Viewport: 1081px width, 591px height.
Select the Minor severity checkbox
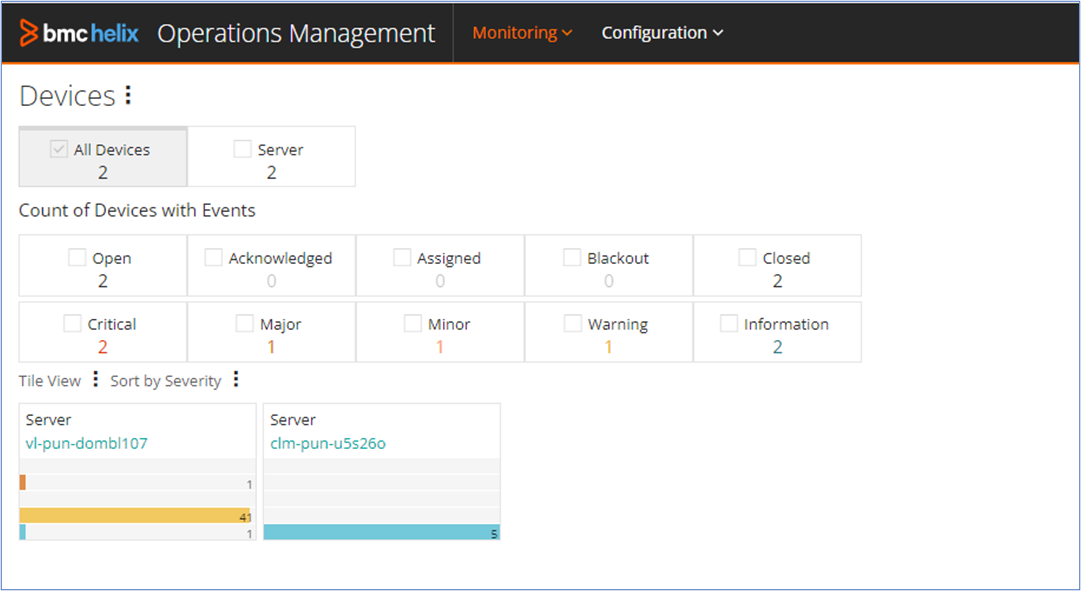413,323
